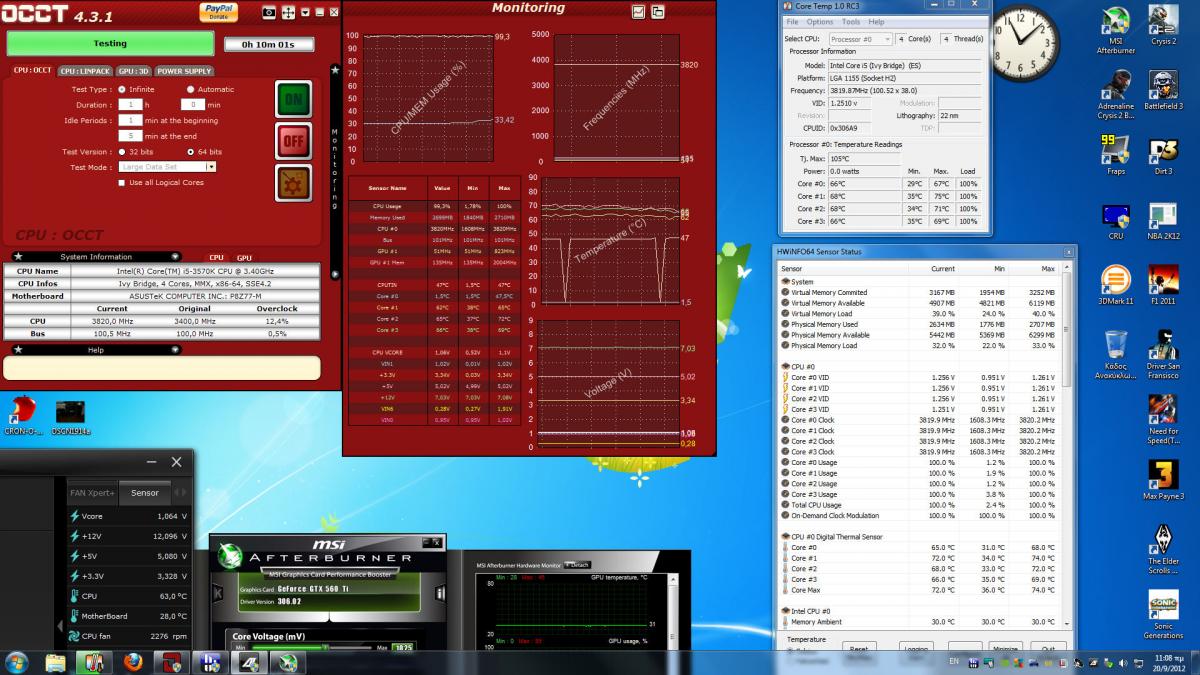Click the green Testing status bar
Image resolution: width=1200 pixels, height=675 pixels.
pos(110,43)
